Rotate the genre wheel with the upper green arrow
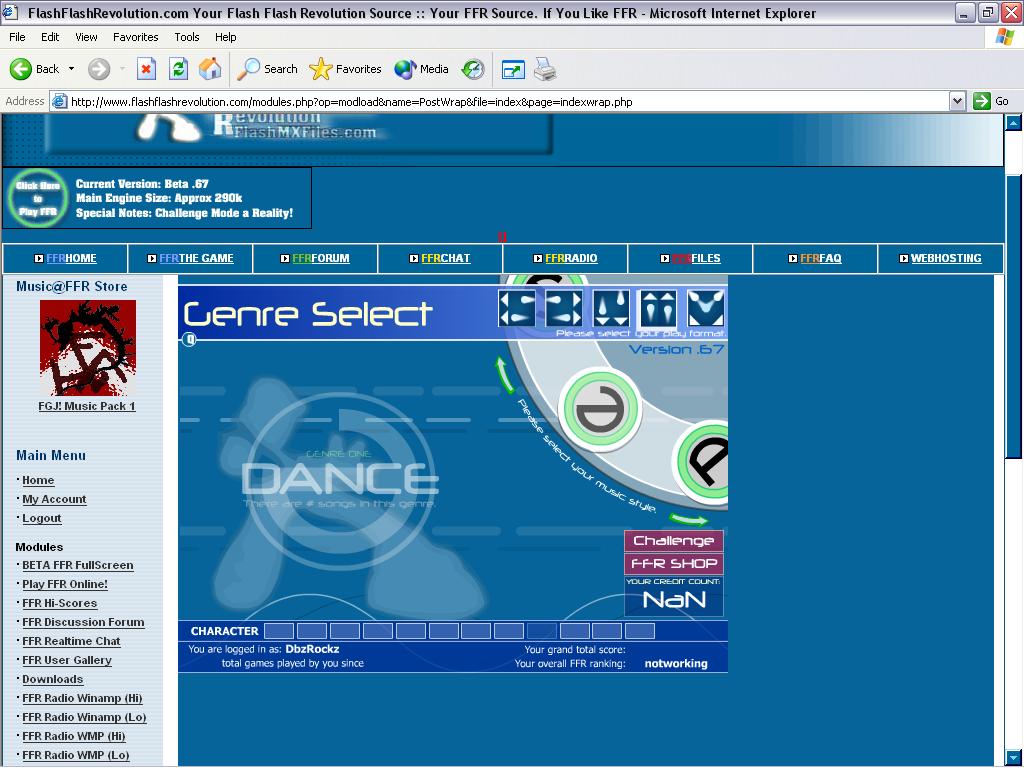The height and width of the screenshot is (768, 1024). pos(505,375)
